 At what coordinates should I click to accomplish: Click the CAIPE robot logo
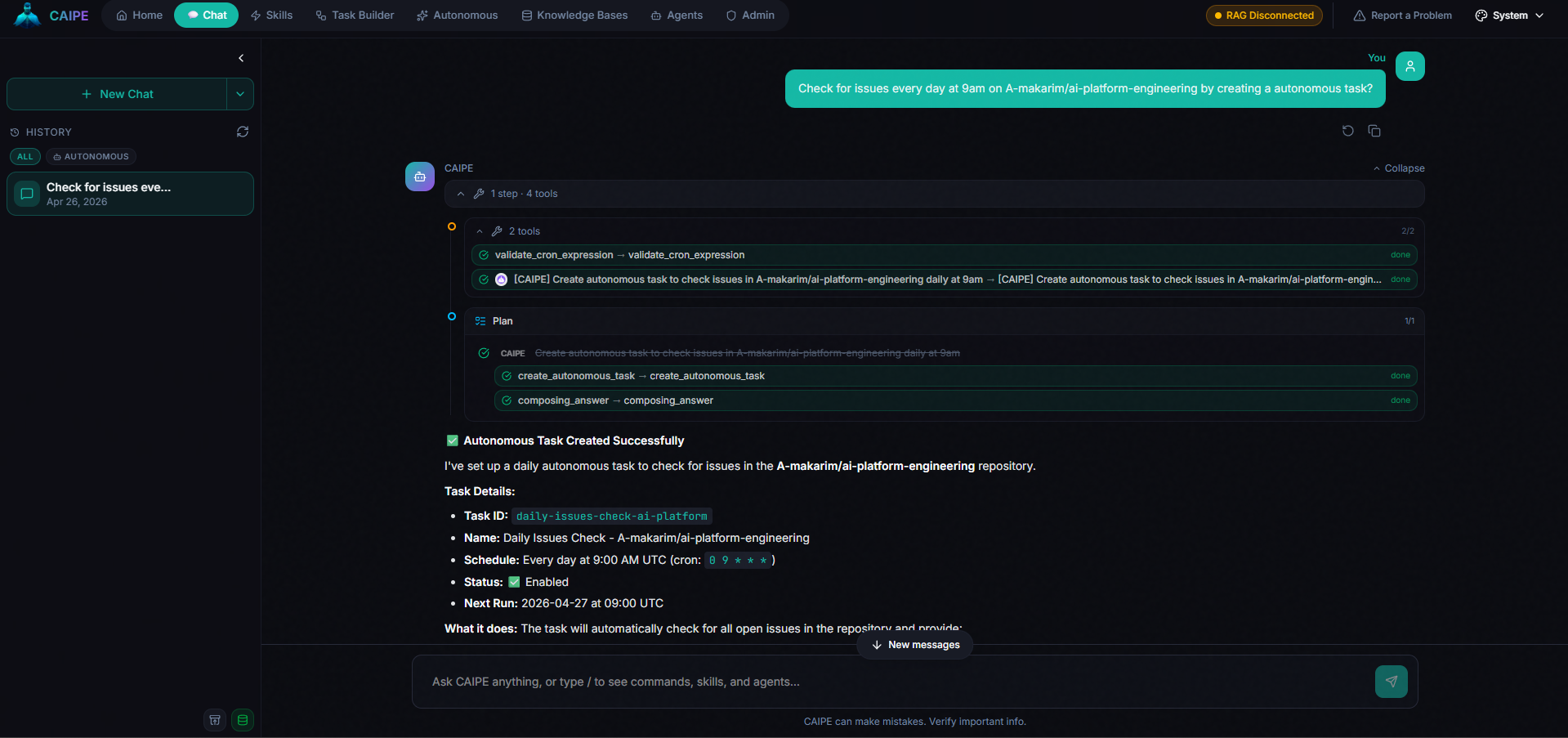26,15
